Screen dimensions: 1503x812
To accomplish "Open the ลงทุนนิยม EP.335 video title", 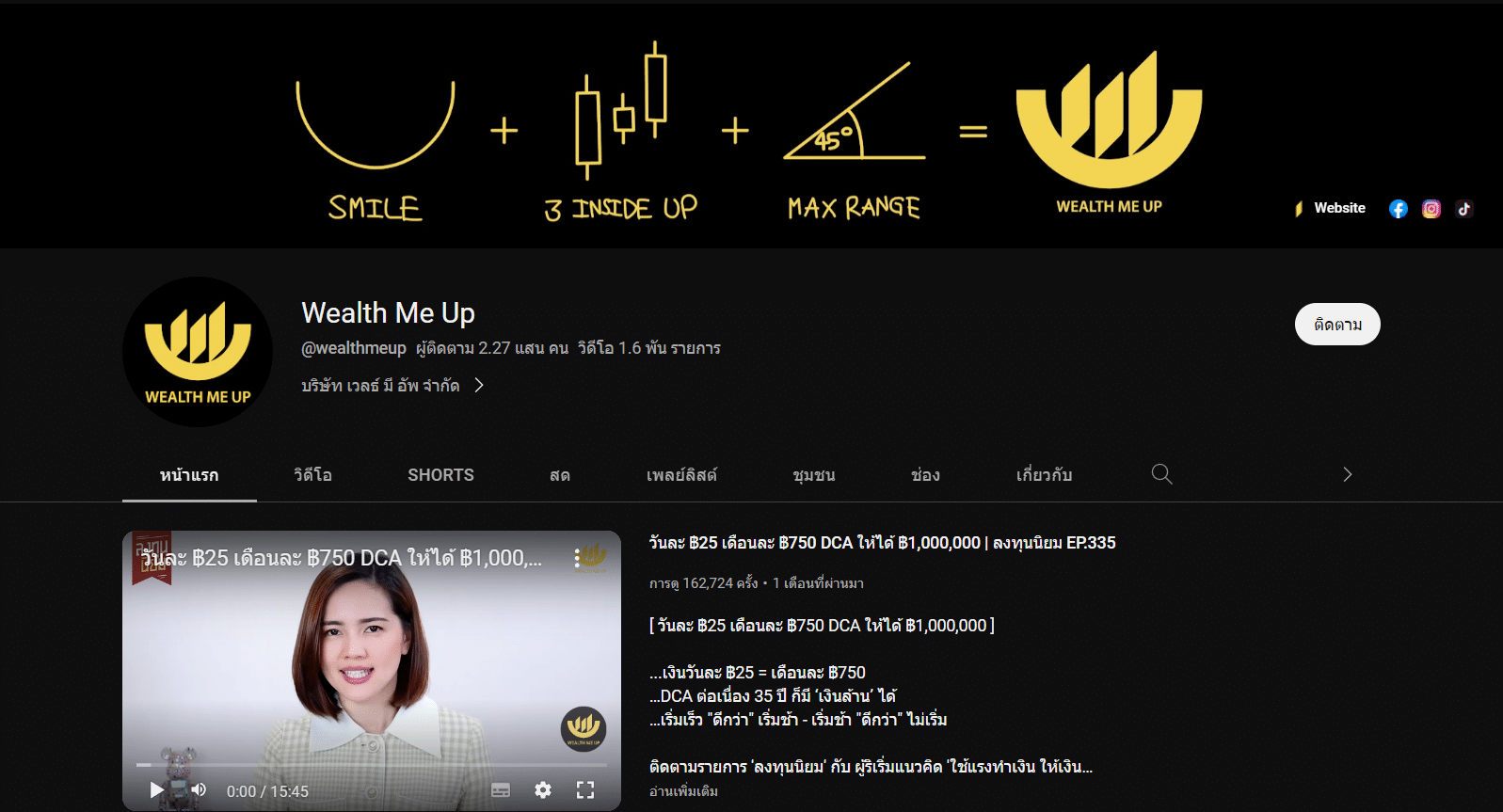I will (882, 543).
